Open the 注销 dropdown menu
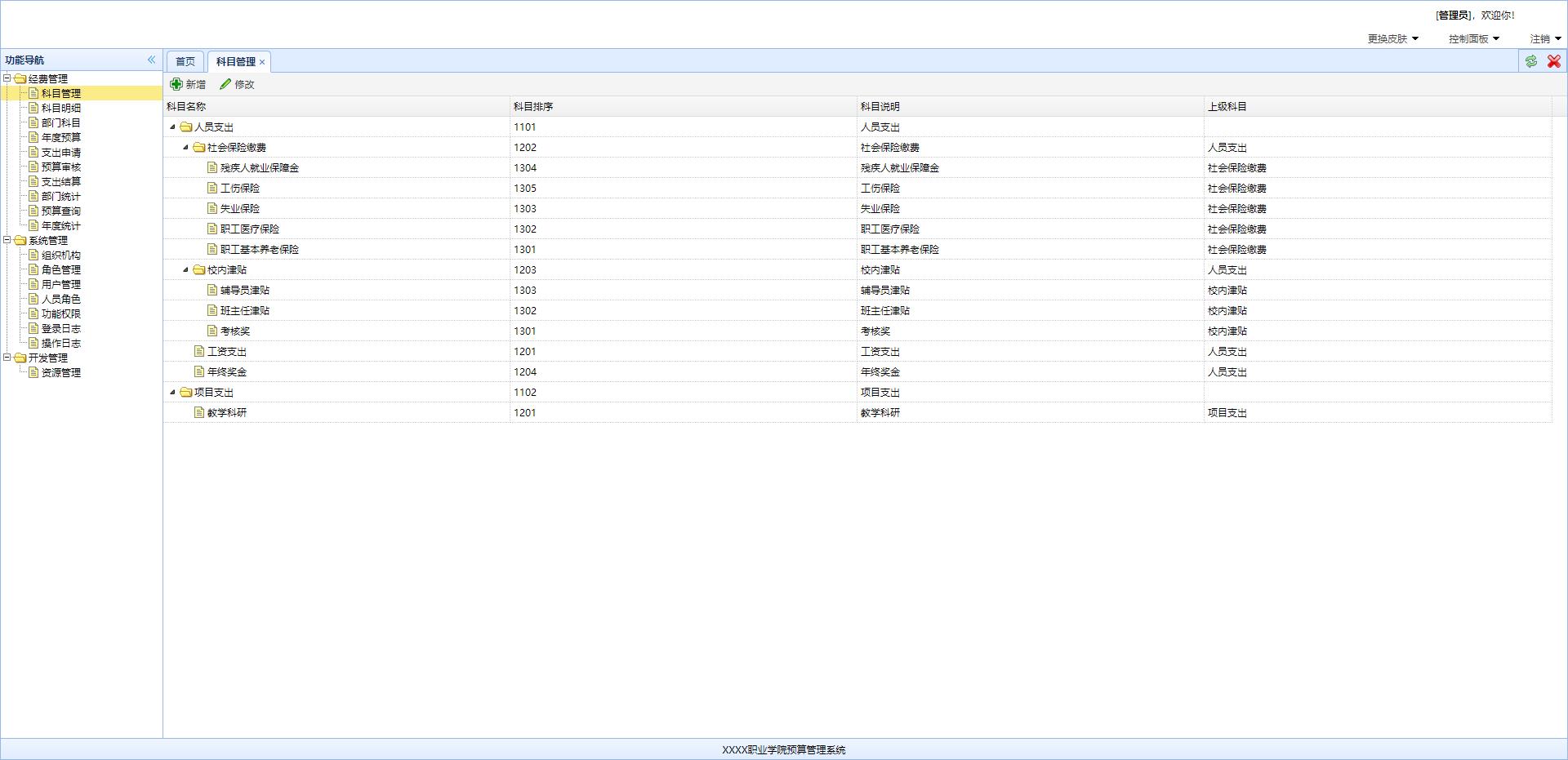 pyautogui.click(x=1545, y=38)
